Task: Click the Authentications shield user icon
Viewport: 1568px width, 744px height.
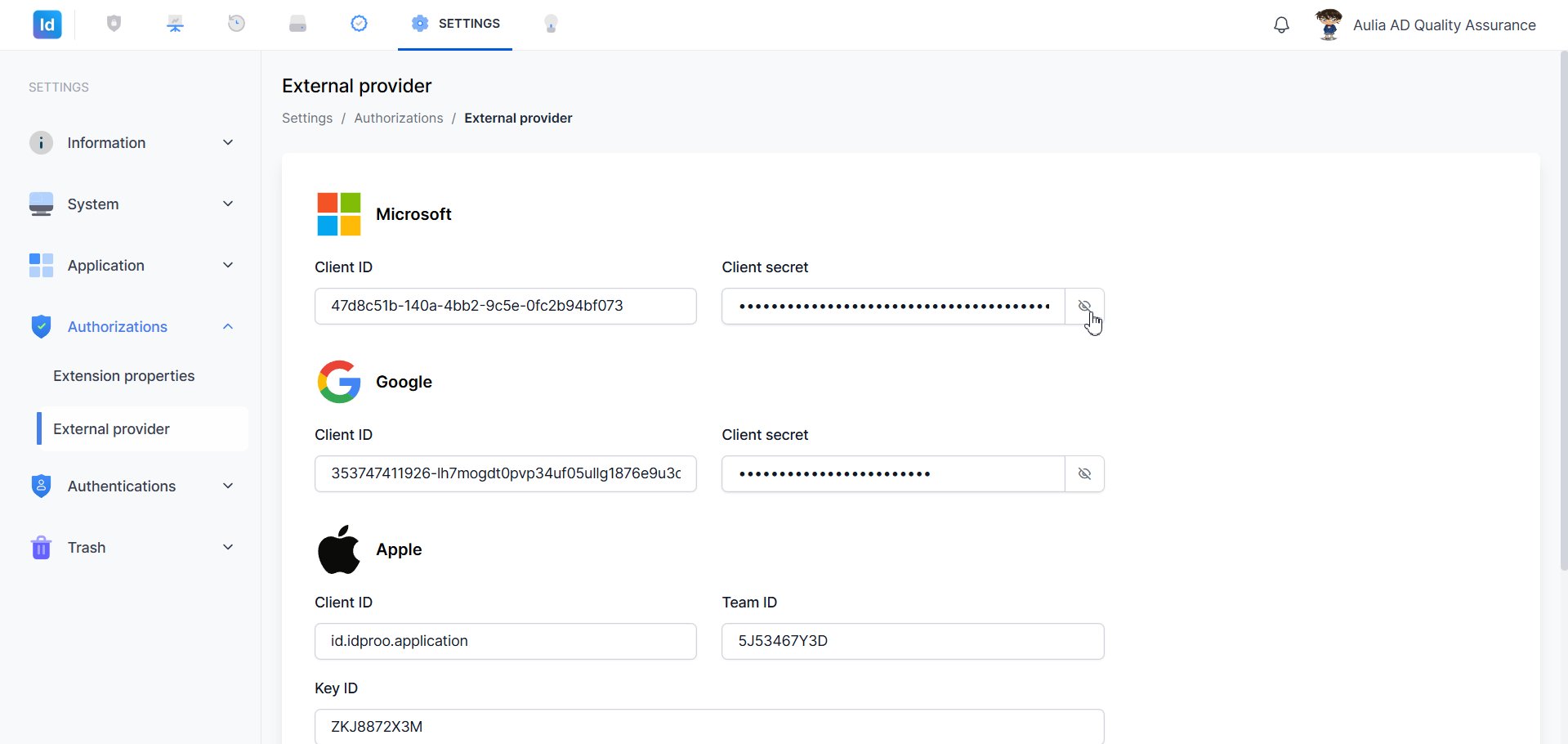Action: [41, 486]
